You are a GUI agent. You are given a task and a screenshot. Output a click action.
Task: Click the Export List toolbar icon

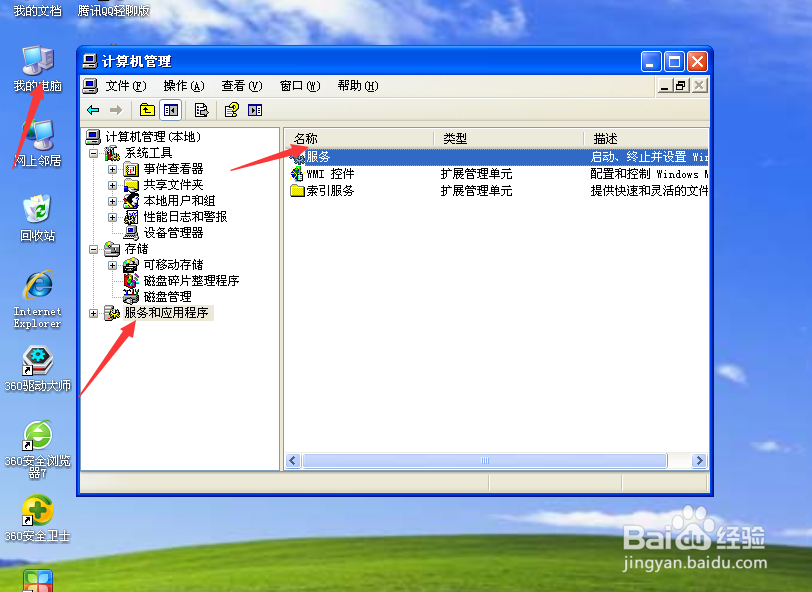(201, 110)
